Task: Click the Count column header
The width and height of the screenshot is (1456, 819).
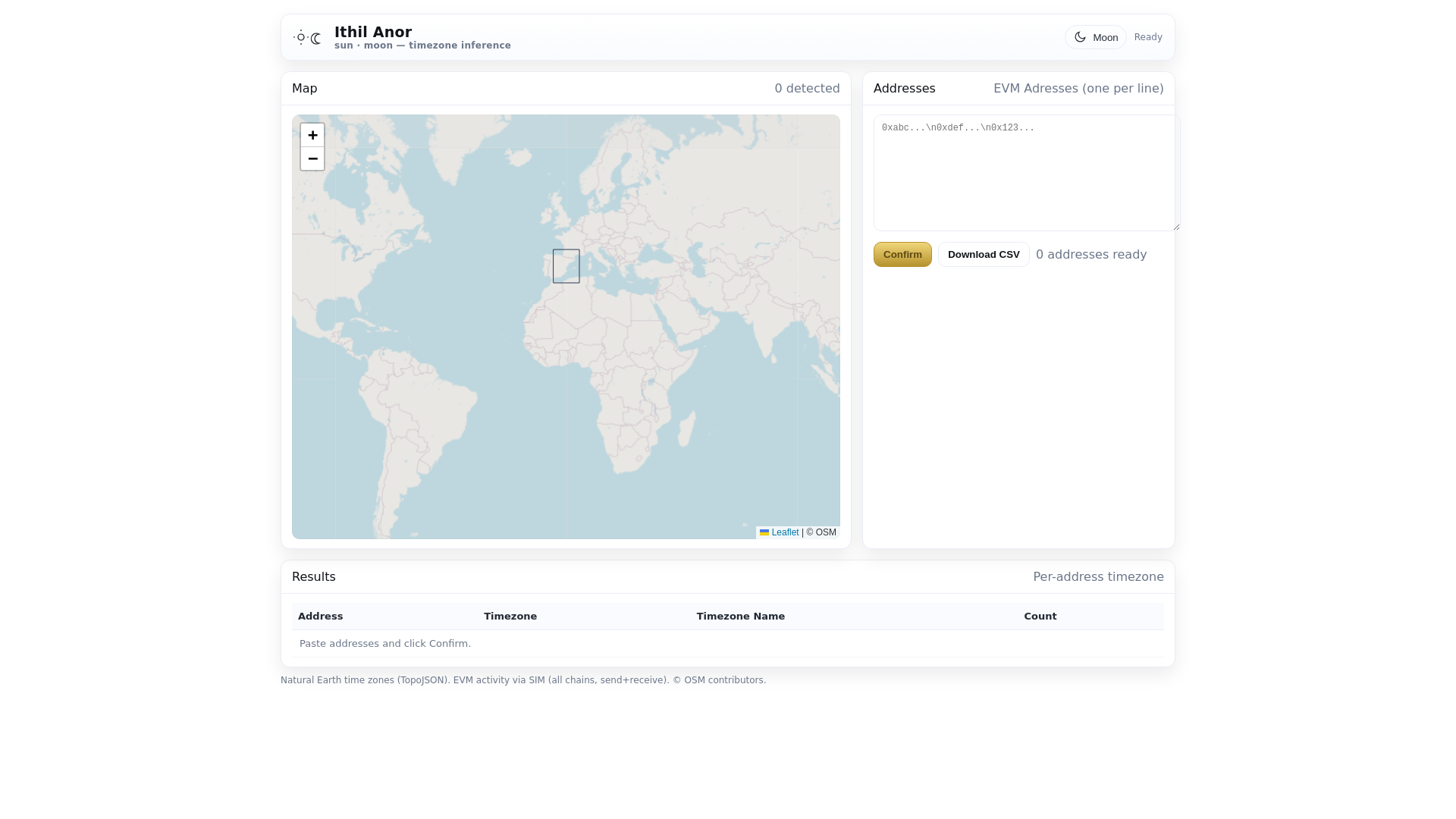Action: click(x=1040, y=617)
